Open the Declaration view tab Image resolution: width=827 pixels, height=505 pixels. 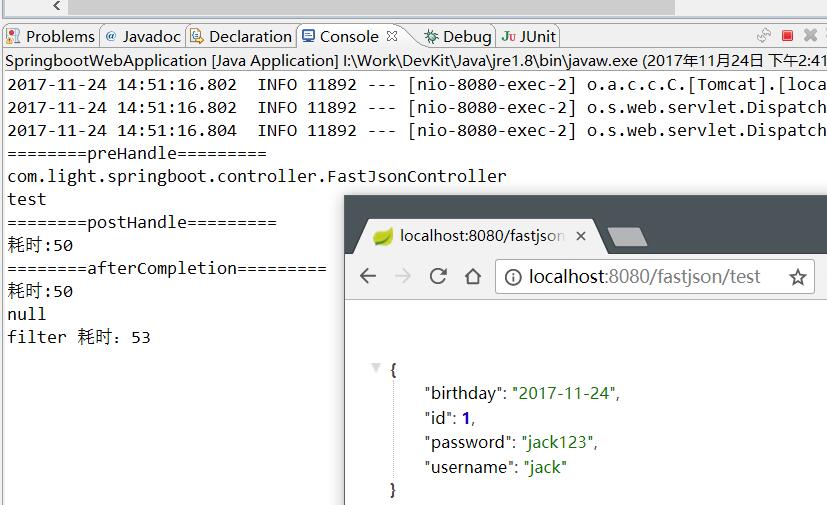[241, 36]
